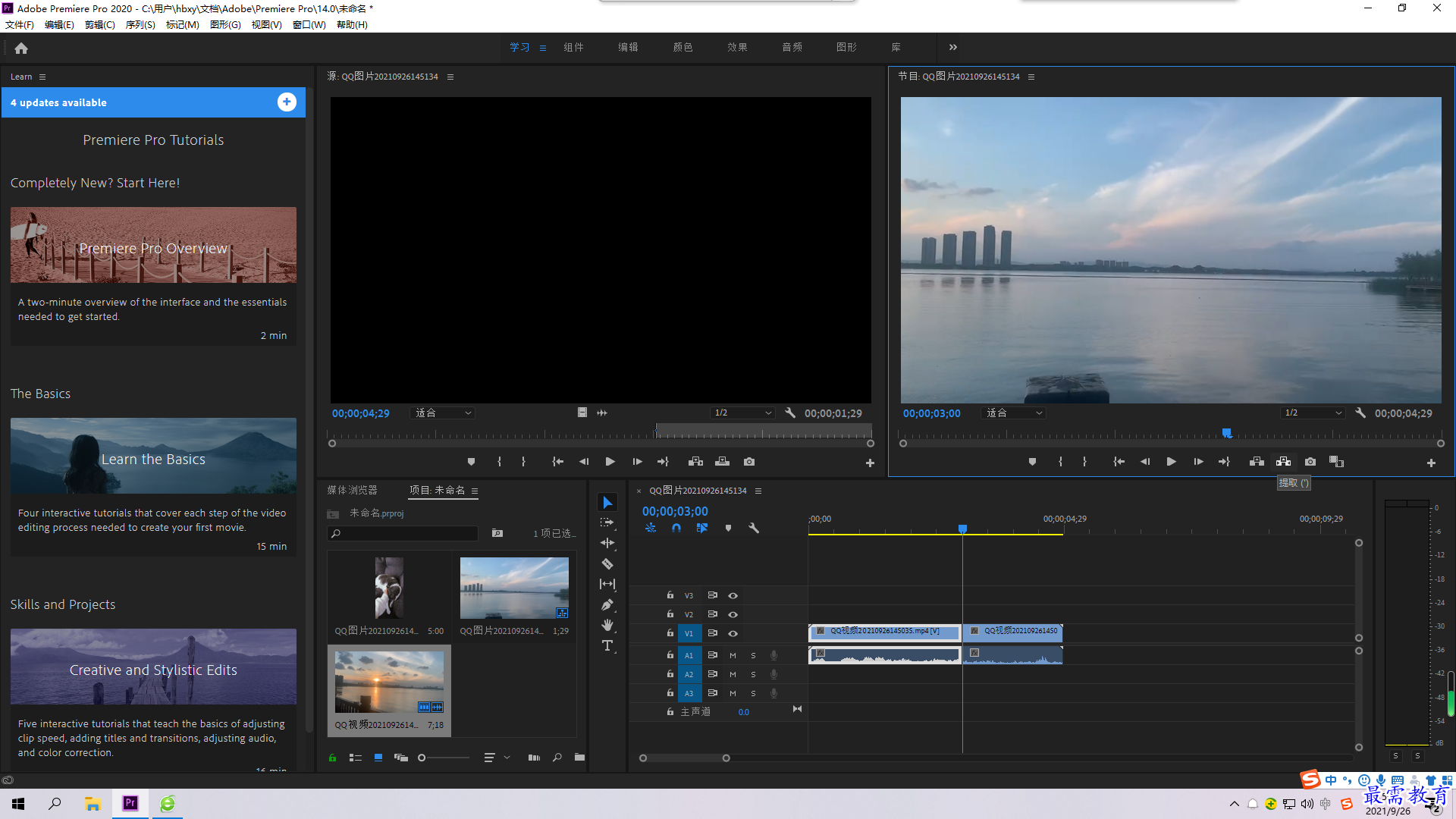Screen dimensions: 1456x819
Task: Add marker in Program monitor
Action: coord(1032,462)
